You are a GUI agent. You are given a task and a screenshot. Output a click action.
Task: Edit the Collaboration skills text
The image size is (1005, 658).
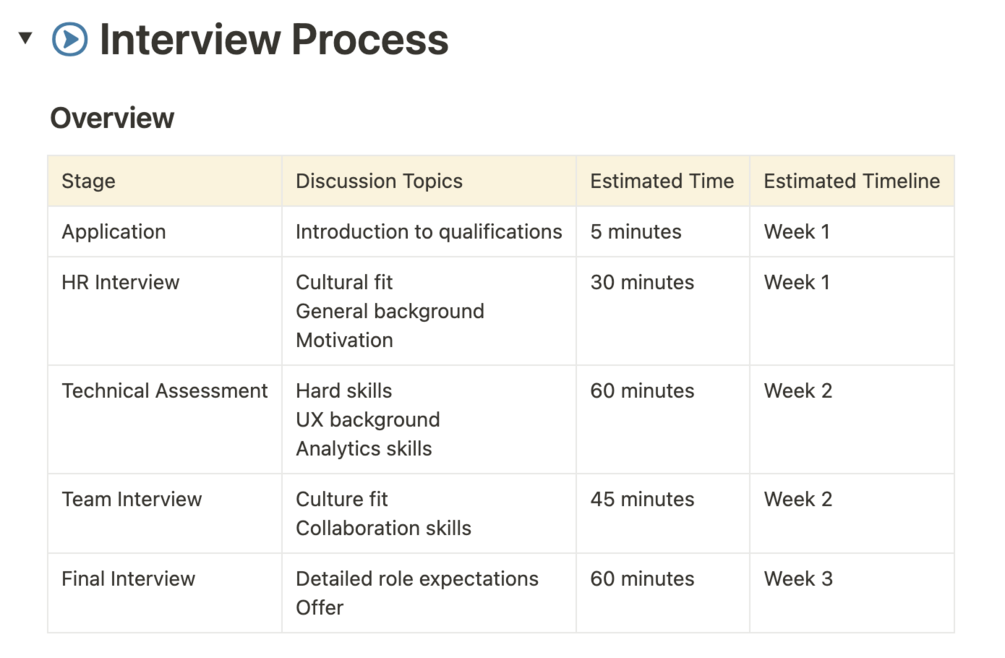pyautogui.click(x=383, y=528)
